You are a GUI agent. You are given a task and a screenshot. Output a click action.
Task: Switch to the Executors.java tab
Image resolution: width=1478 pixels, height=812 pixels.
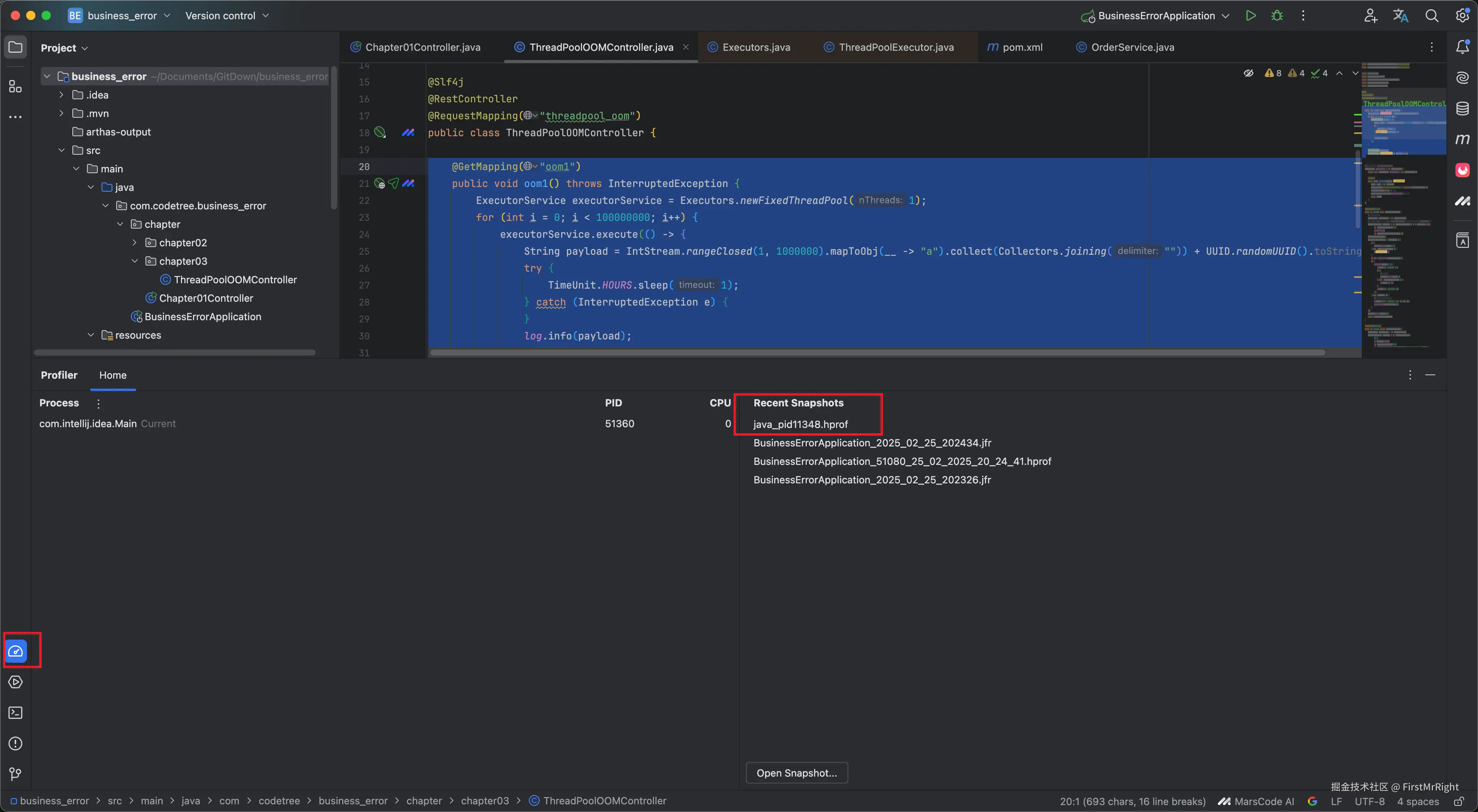click(756, 47)
